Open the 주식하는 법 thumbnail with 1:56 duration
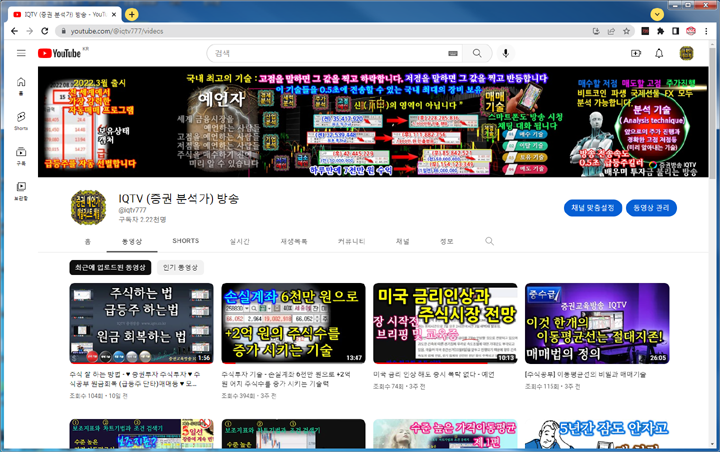The width and height of the screenshot is (720, 452). coord(141,323)
